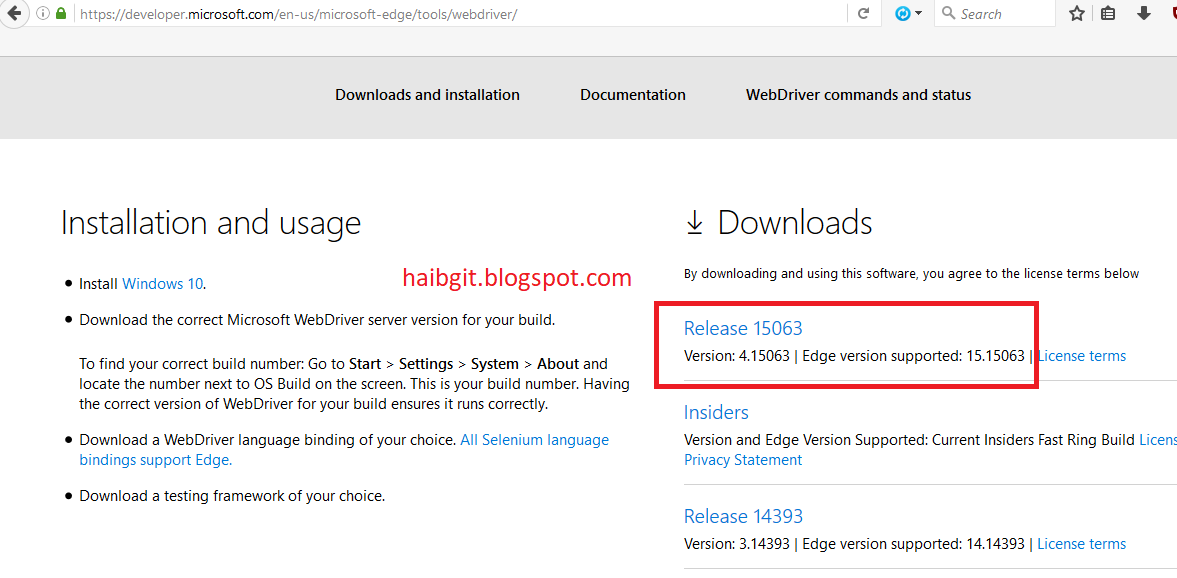Select the Documentation menu item

pos(632,94)
